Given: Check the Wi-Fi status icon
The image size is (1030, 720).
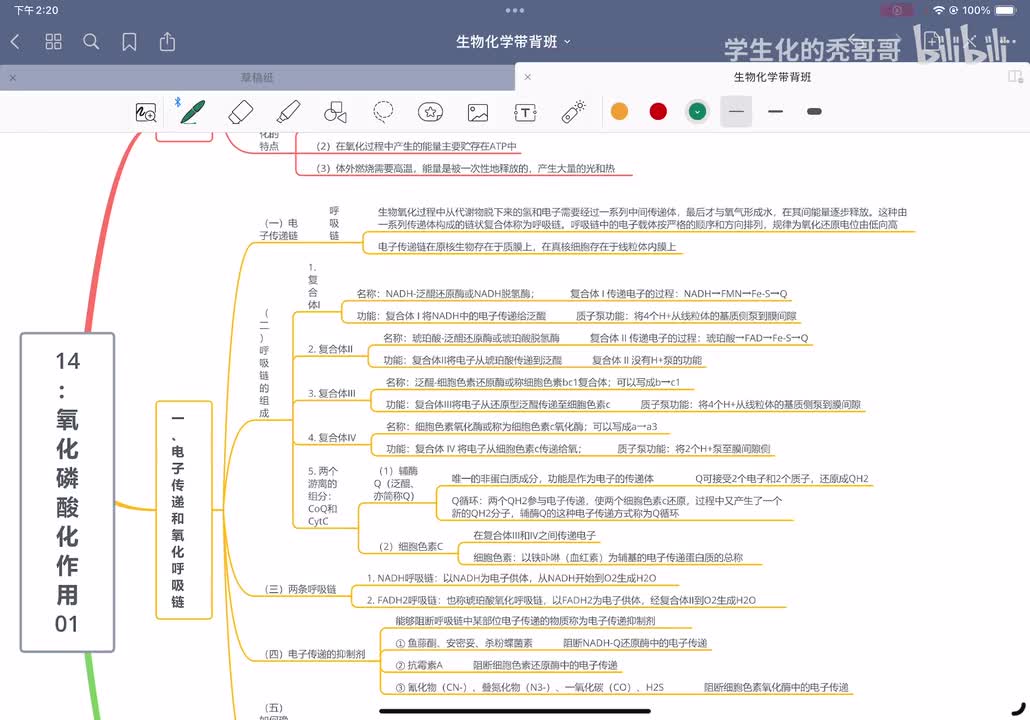Looking at the screenshot, I should [939, 11].
